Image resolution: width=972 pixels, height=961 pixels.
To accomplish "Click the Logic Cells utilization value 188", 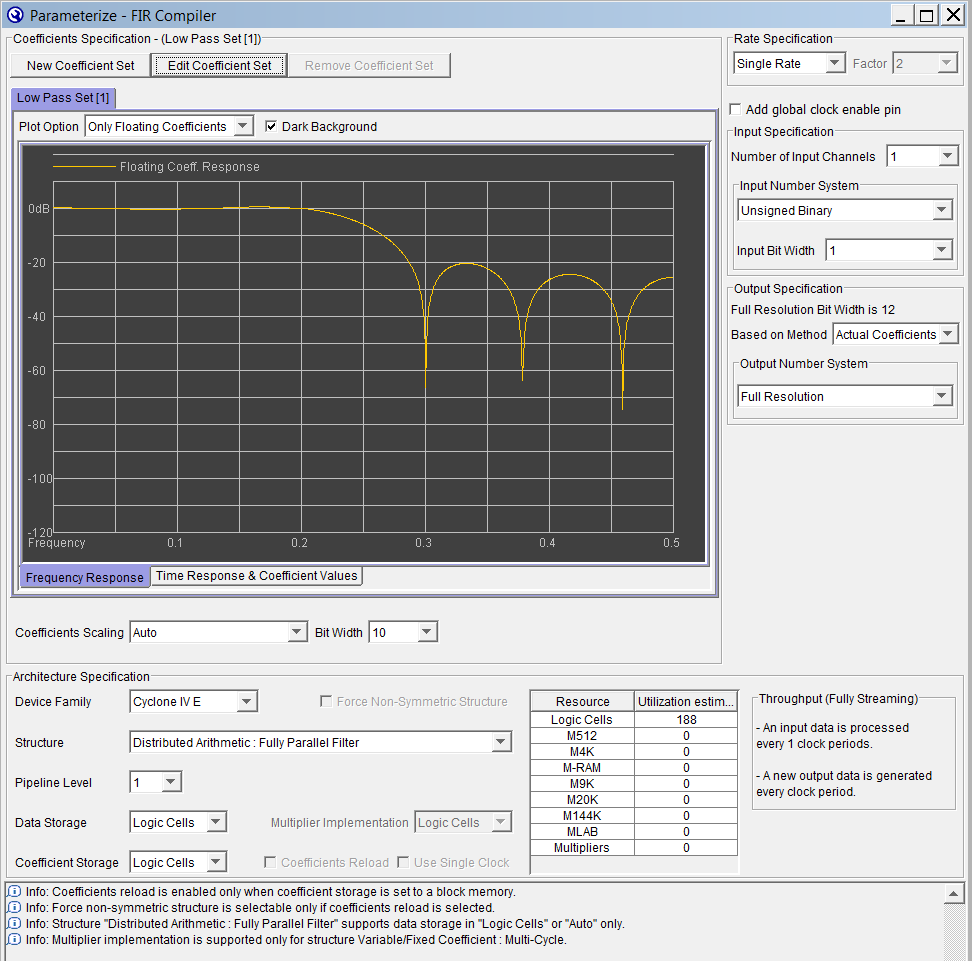I will pos(686,719).
